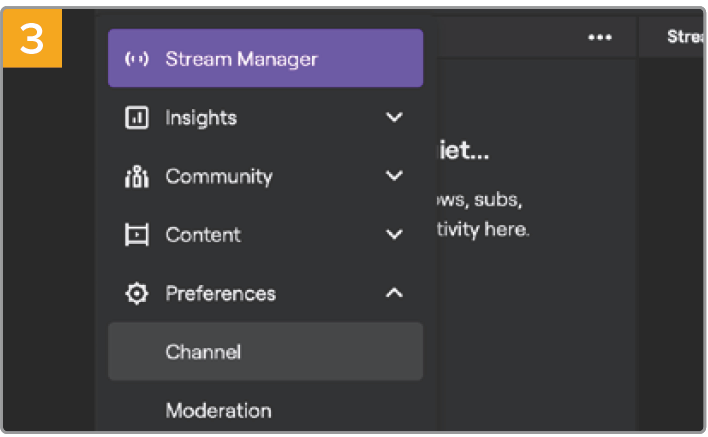708x437 pixels.
Task: Expand the Community section chevron
Action: pos(394,177)
